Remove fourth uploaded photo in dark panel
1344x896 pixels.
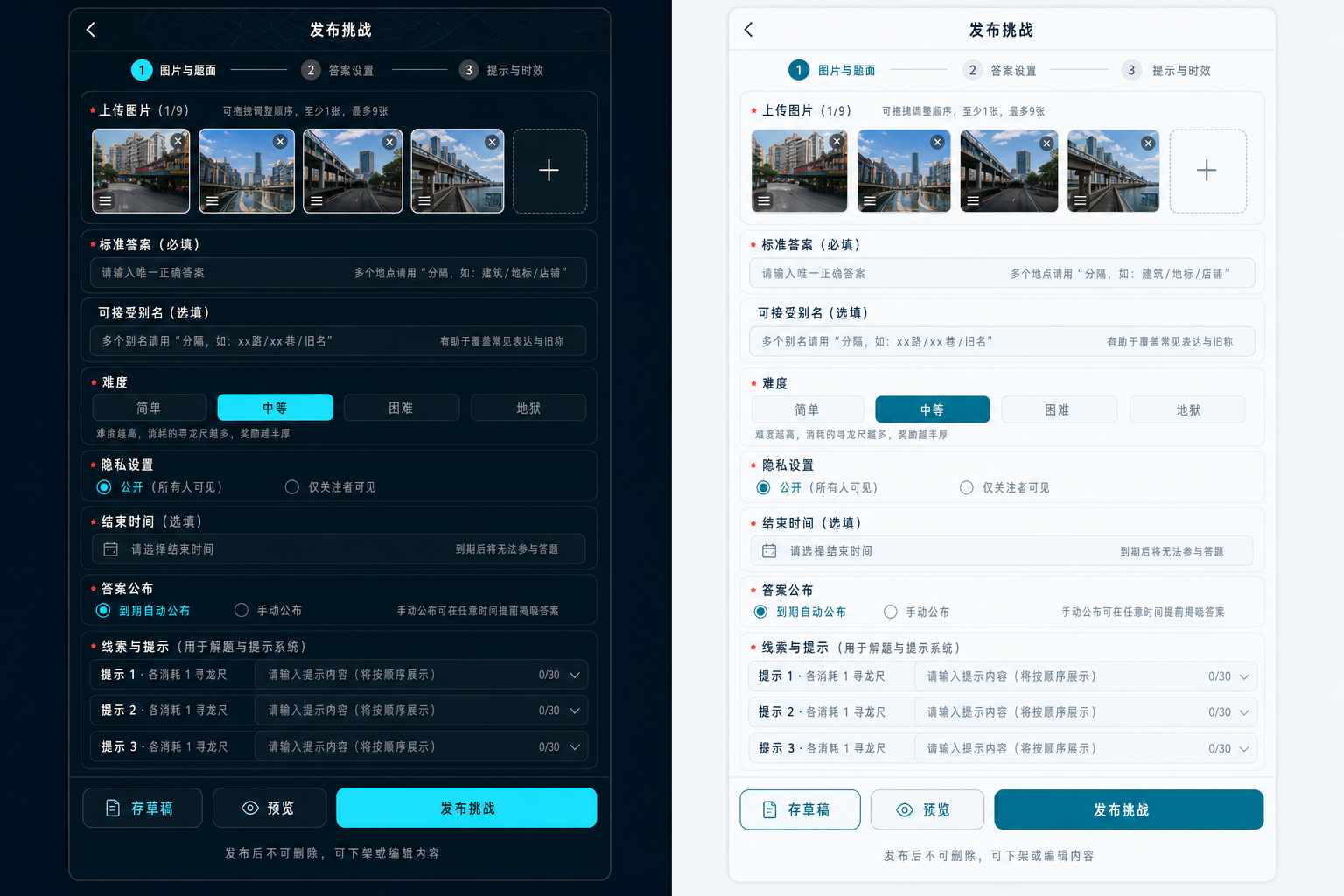pos(492,141)
